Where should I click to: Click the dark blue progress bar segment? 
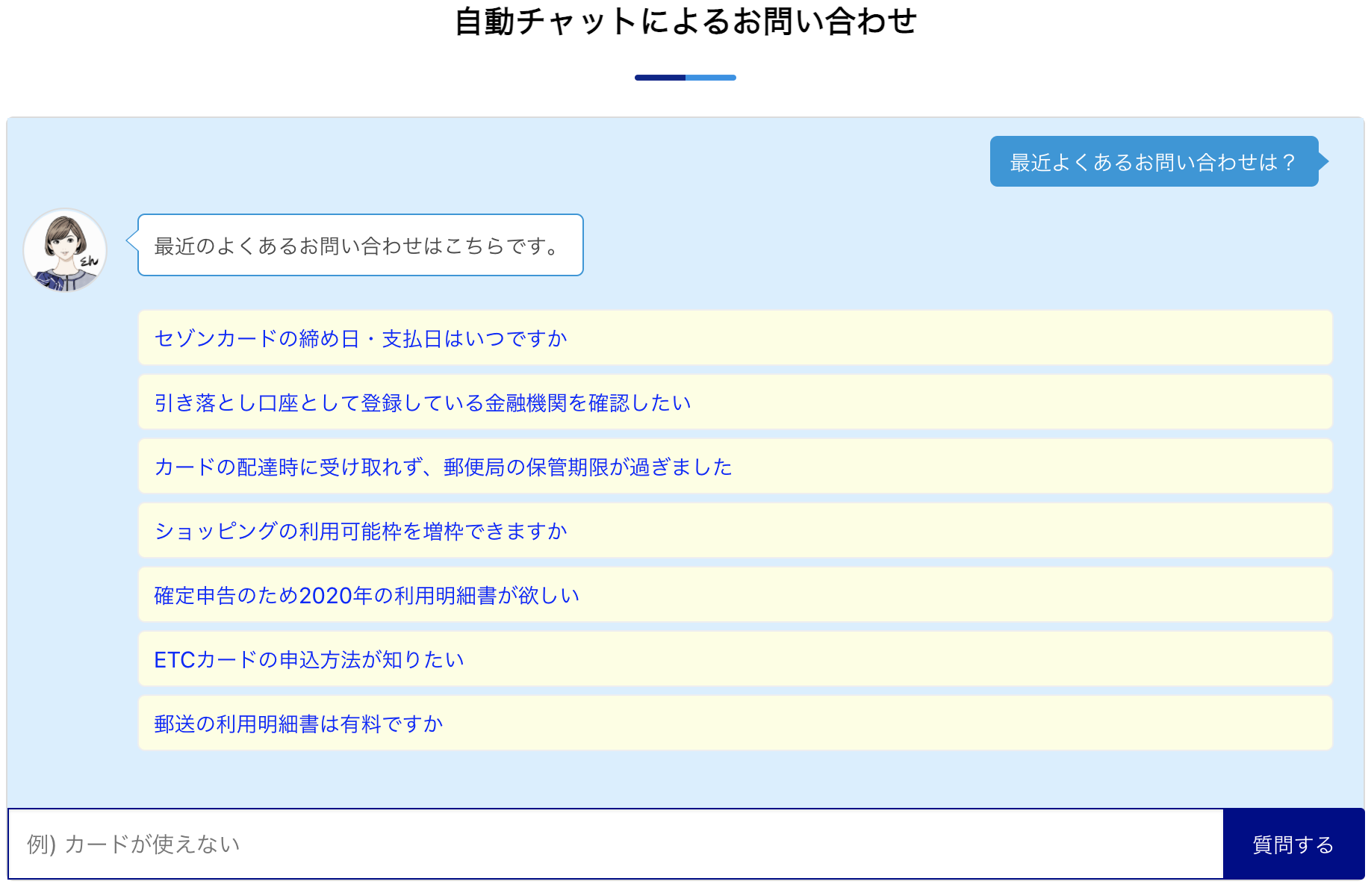pos(660,77)
